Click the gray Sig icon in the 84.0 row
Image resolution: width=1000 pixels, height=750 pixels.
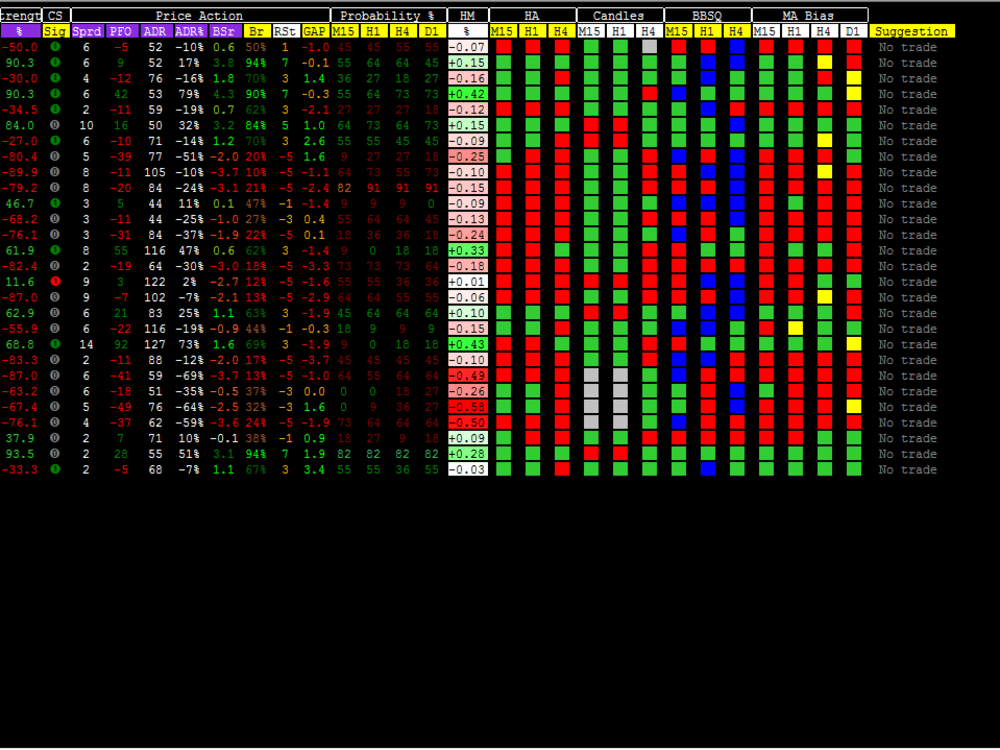[55, 125]
